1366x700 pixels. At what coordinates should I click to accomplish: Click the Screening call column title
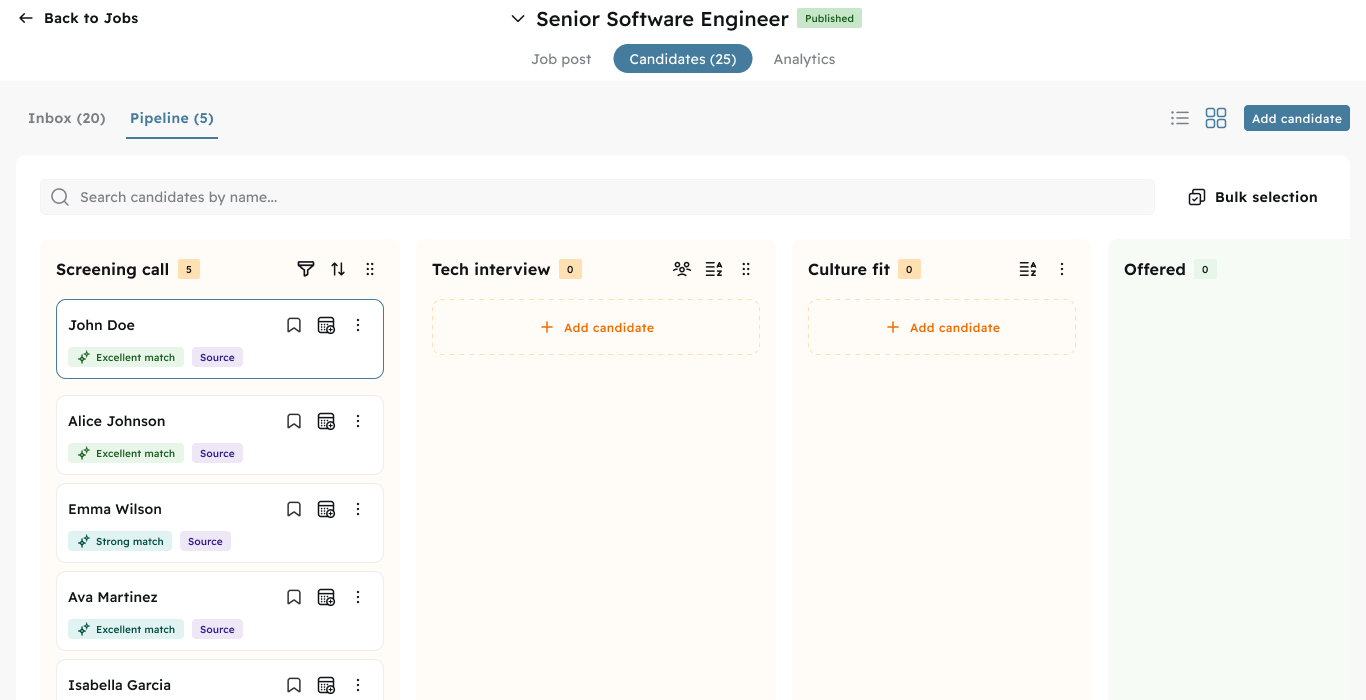pos(112,269)
